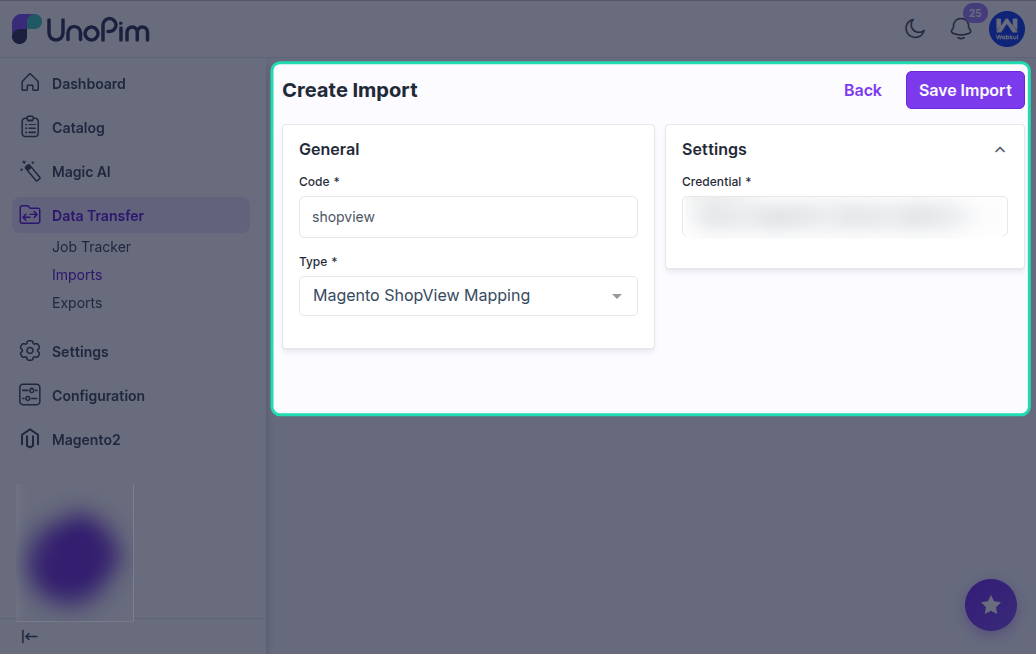1036x654 pixels.
Task: Click the notification count badge 25
Action: [x=975, y=13]
